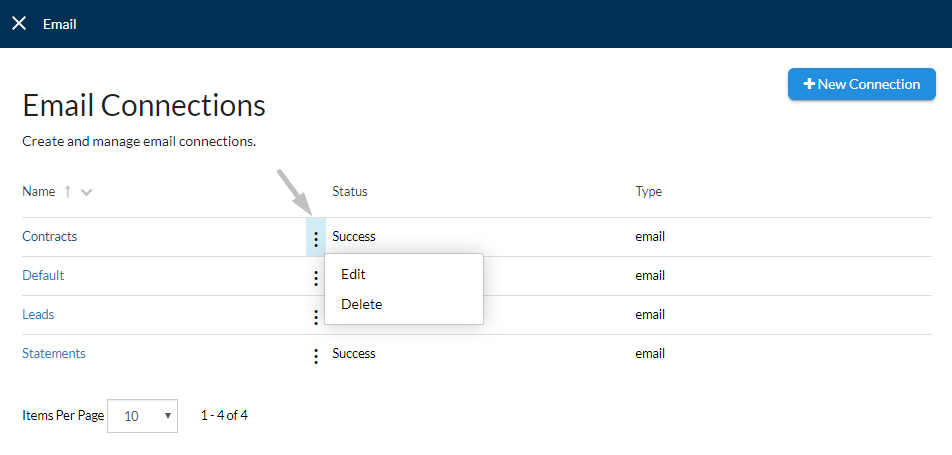The image size is (952, 455).
Task: Select the Success status in Statements row
Action: click(x=354, y=353)
